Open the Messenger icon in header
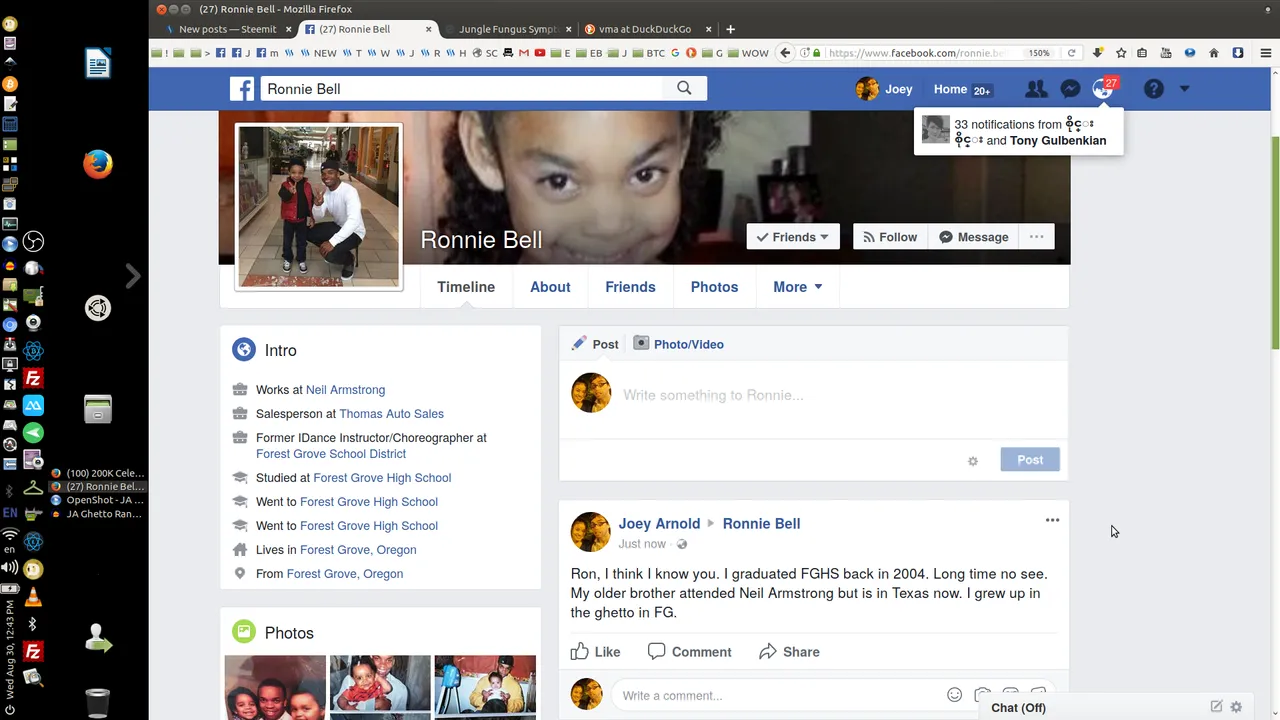 pyautogui.click(x=1070, y=89)
